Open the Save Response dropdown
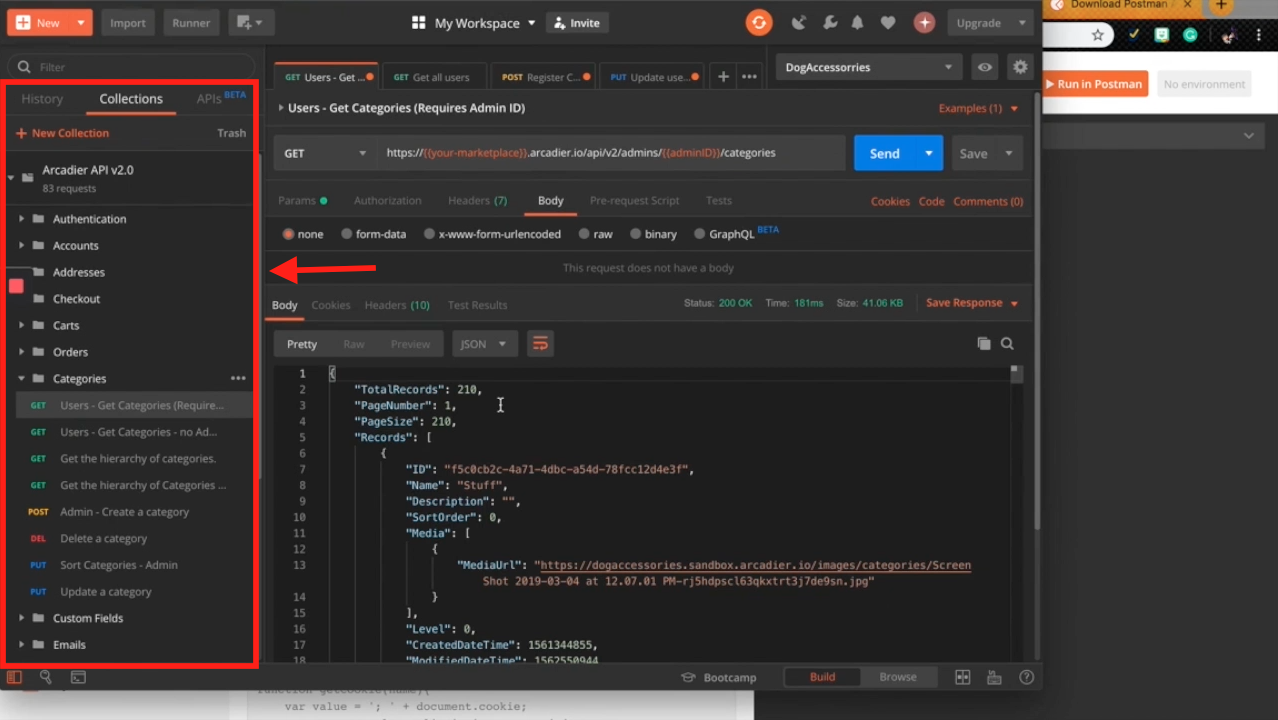Viewport: 1278px width, 720px height. tap(972, 303)
